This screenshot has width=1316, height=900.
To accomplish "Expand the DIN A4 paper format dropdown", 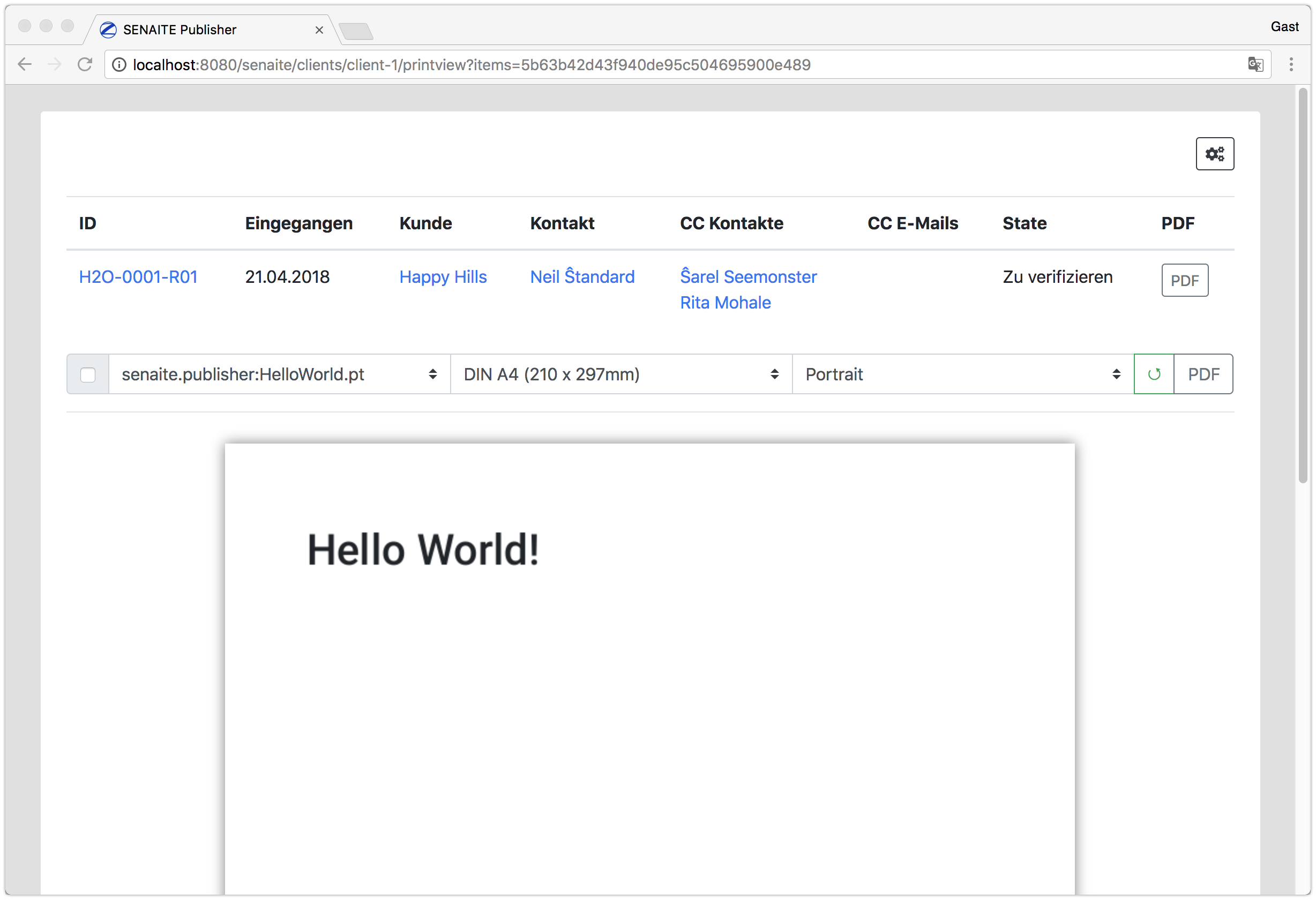I will click(x=620, y=374).
